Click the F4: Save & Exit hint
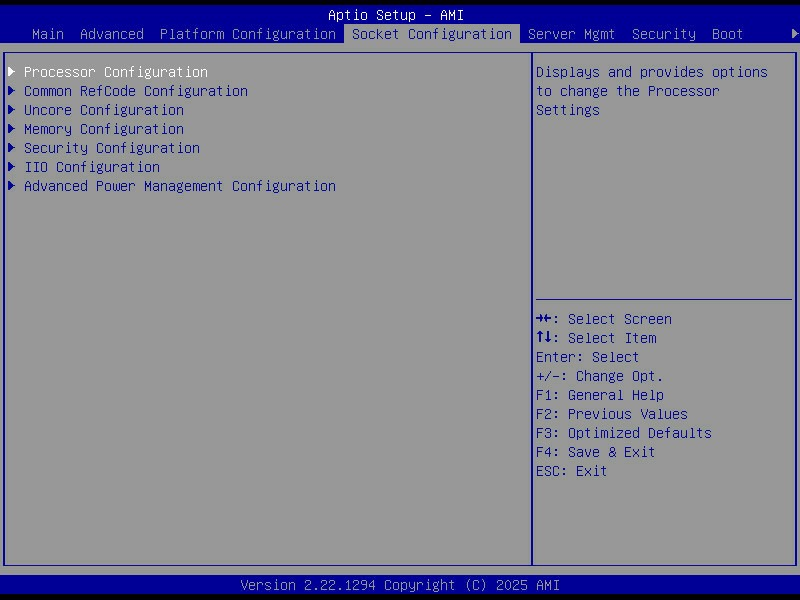This screenshot has height=600, width=800. 596,452
